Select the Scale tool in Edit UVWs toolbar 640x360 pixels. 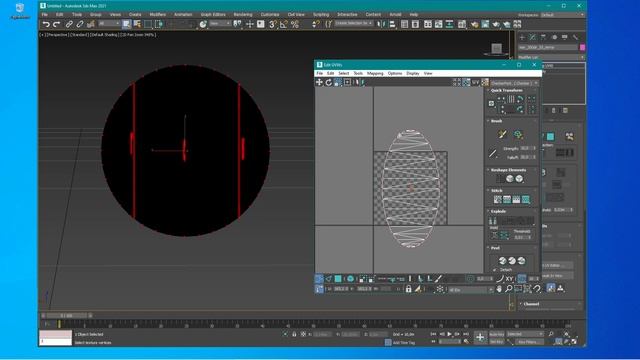pyautogui.click(x=338, y=82)
